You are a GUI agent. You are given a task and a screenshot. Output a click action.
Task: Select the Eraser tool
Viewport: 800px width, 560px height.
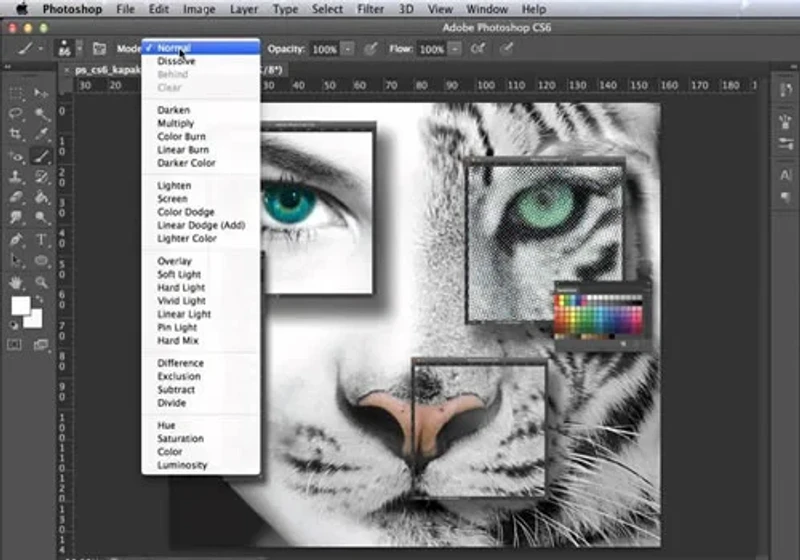pos(16,196)
